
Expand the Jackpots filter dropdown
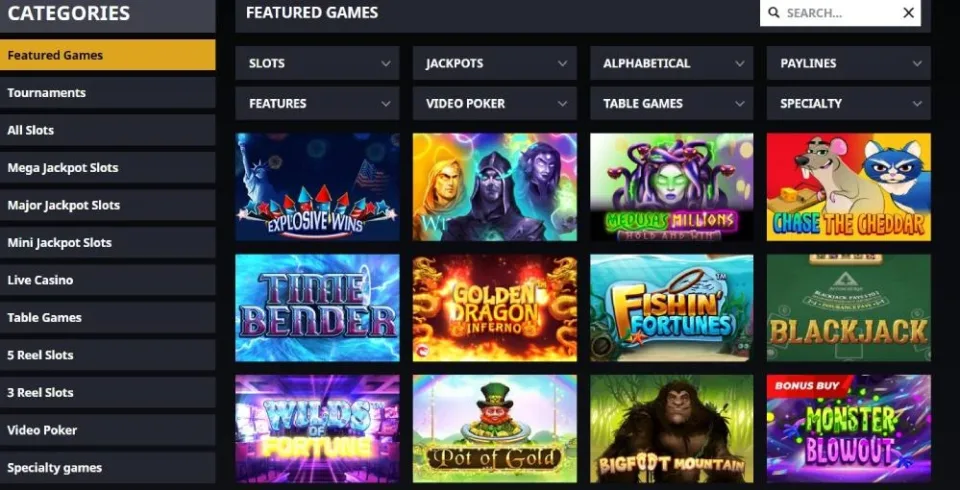[x=495, y=63]
